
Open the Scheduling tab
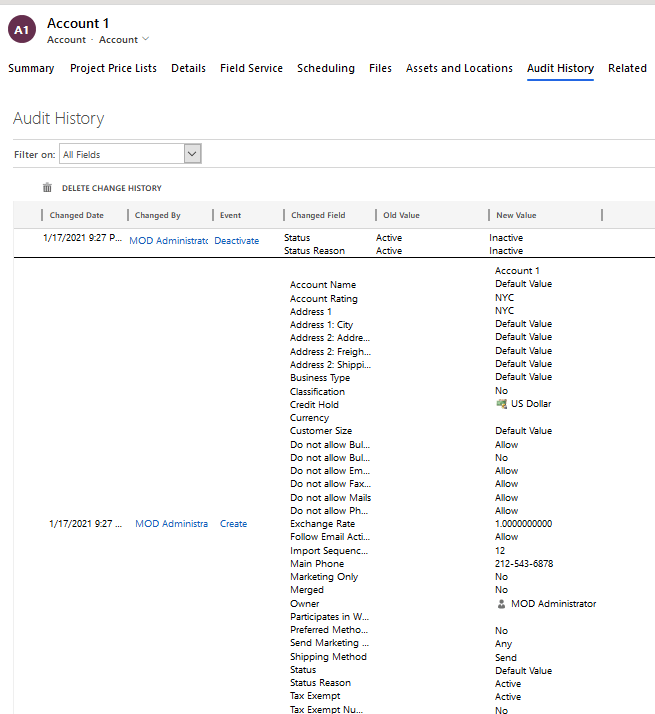coord(325,68)
